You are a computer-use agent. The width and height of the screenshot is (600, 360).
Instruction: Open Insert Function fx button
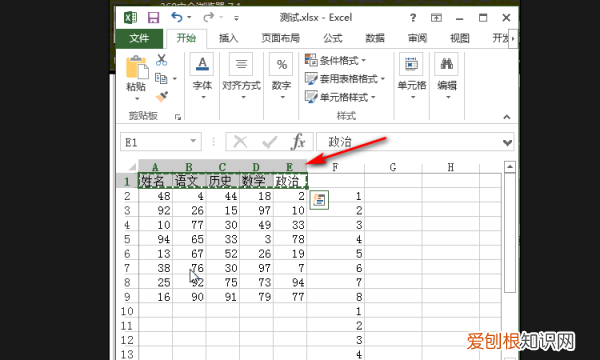coord(298,142)
